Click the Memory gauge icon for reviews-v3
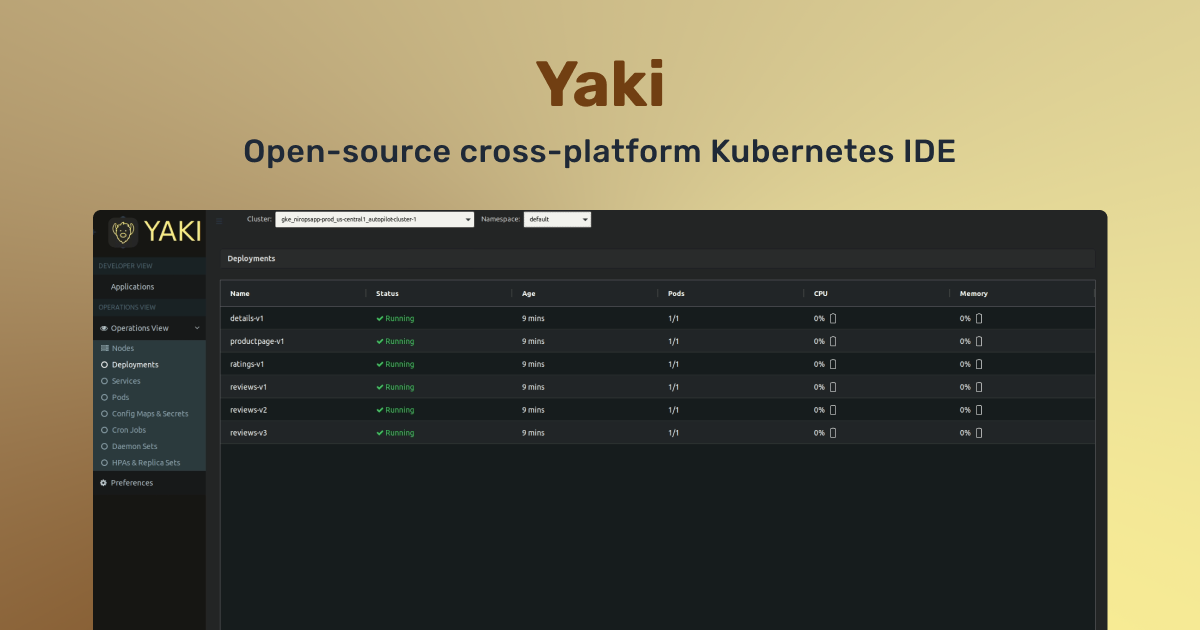This screenshot has width=1200, height=630. click(x=977, y=433)
